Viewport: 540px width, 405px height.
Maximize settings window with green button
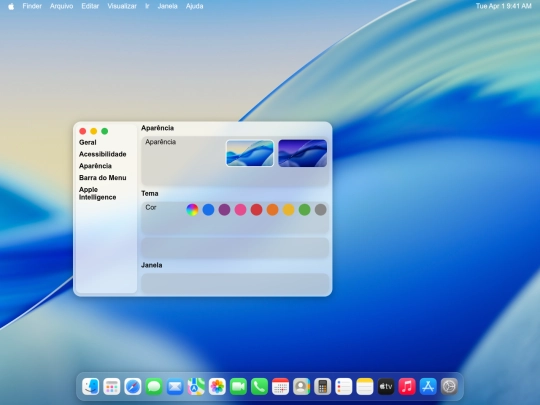tap(105, 131)
